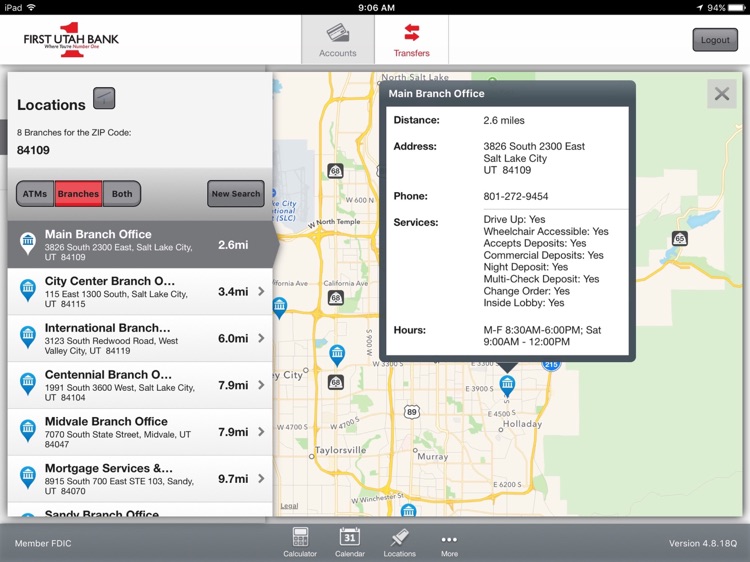This screenshot has height=562, width=750.
Task: Click Night Deposit: Yes service line
Action: point(525,267)
